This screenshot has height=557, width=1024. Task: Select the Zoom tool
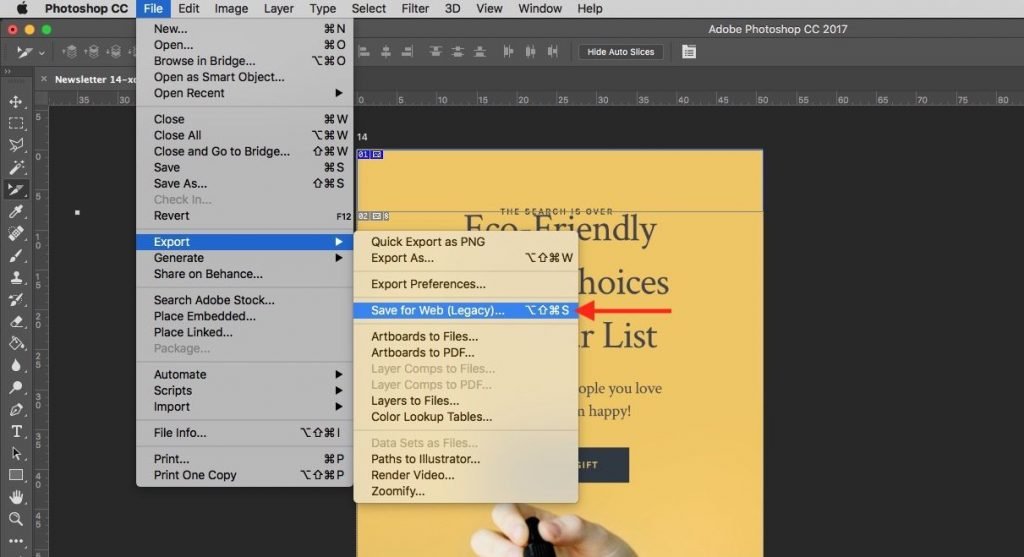[x=16, y=519]
